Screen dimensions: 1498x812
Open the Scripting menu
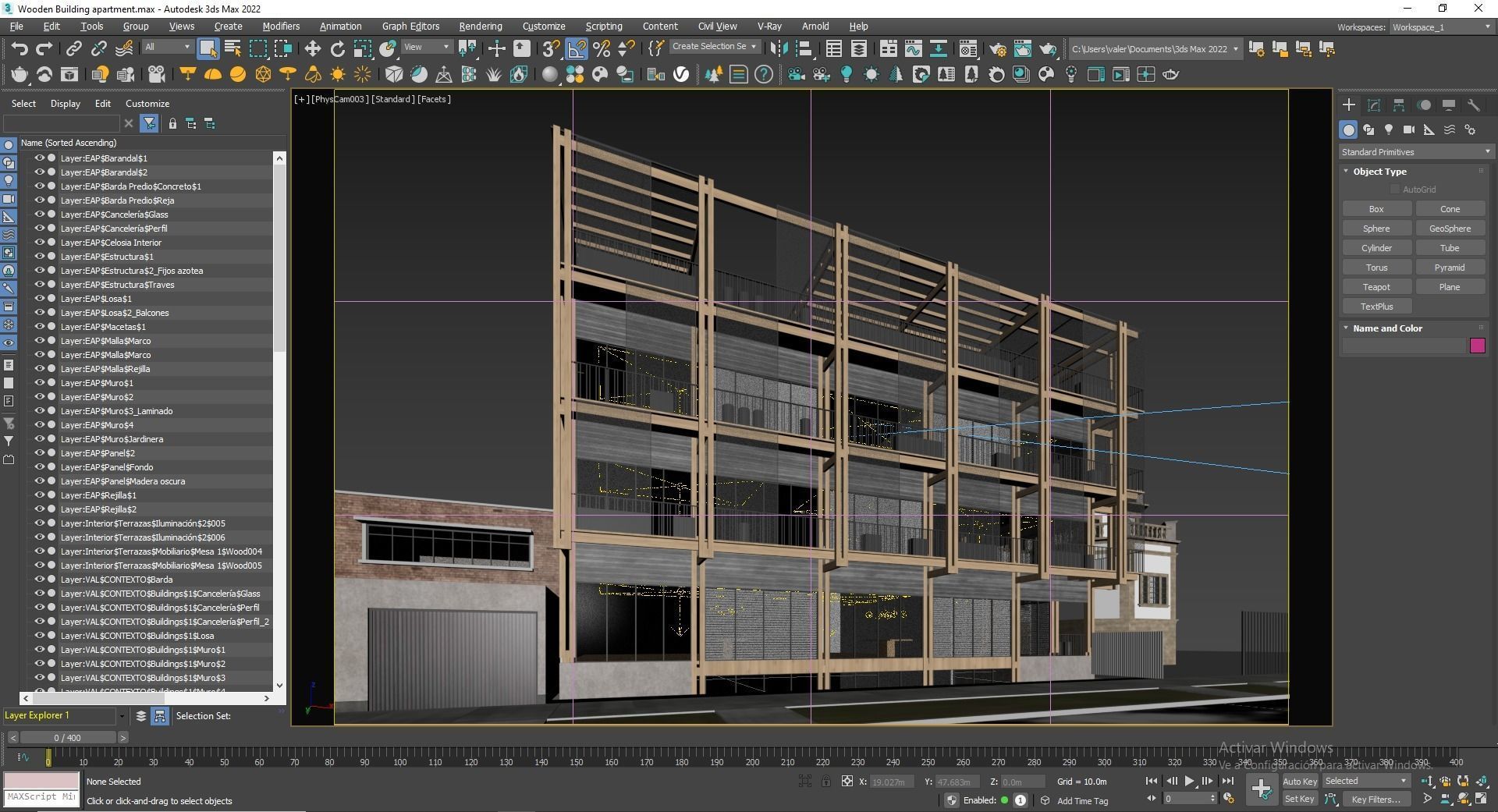pos(604,26)
